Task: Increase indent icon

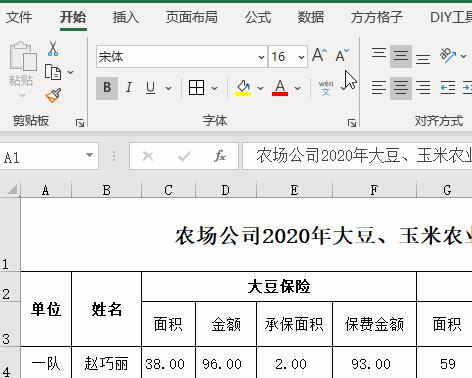Action: [468, 88]
